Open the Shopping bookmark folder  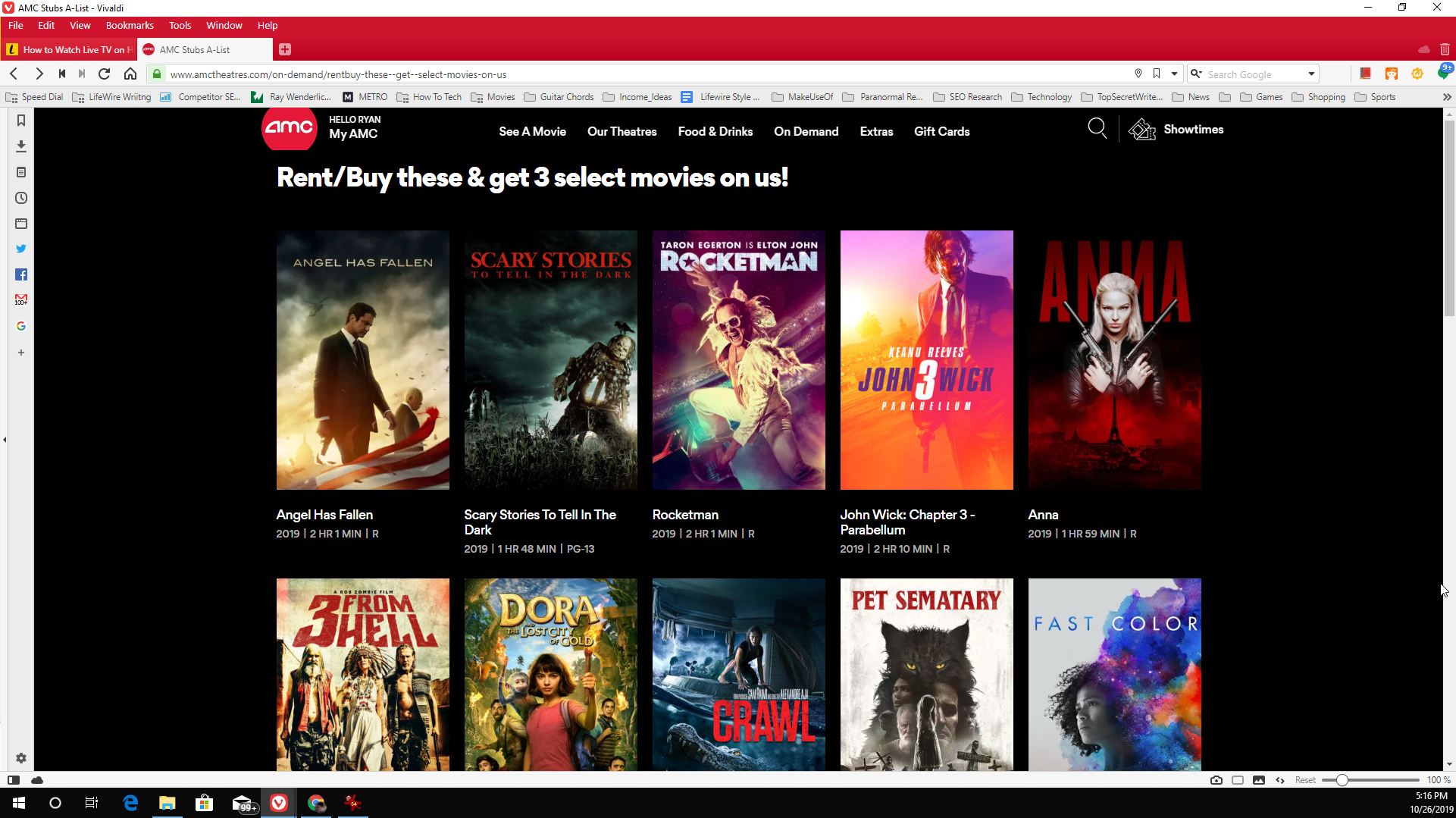click(1319, 97)
